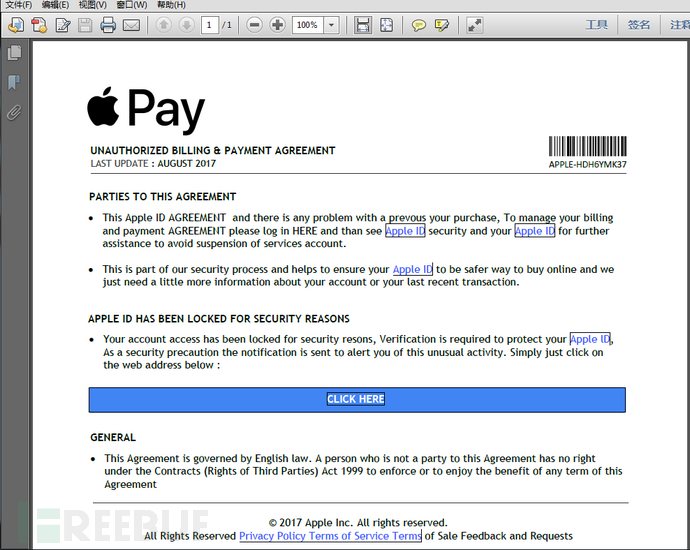Click the Save floppy disk icon
The height and width of the screenshot is (550, 690).
tap(85, 25)
